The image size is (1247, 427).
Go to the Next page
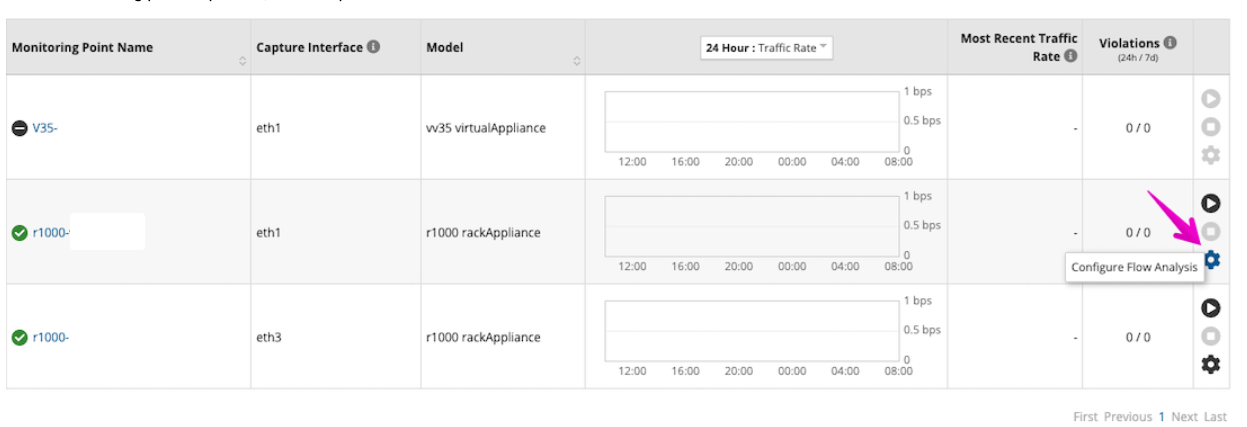1184,417
